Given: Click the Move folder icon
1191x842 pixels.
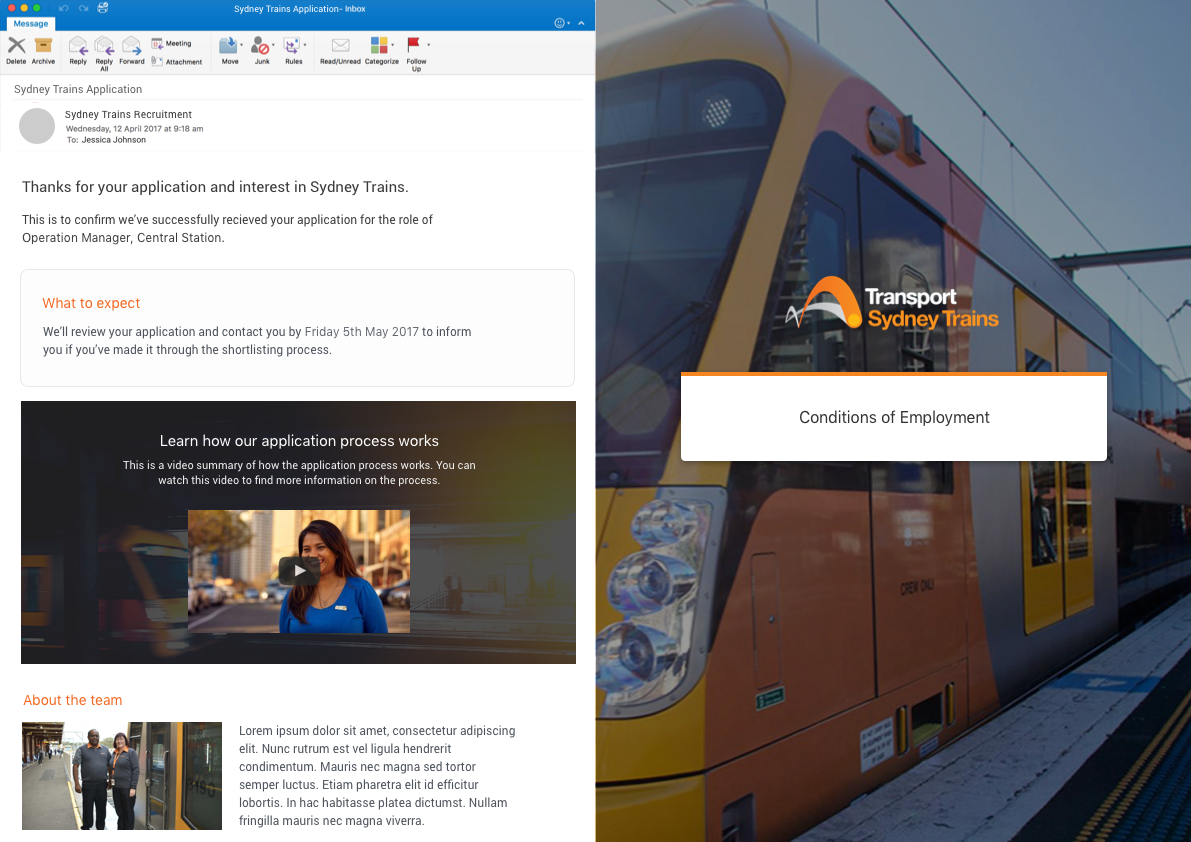Looking at the screenshot, I should coord(228,46).
